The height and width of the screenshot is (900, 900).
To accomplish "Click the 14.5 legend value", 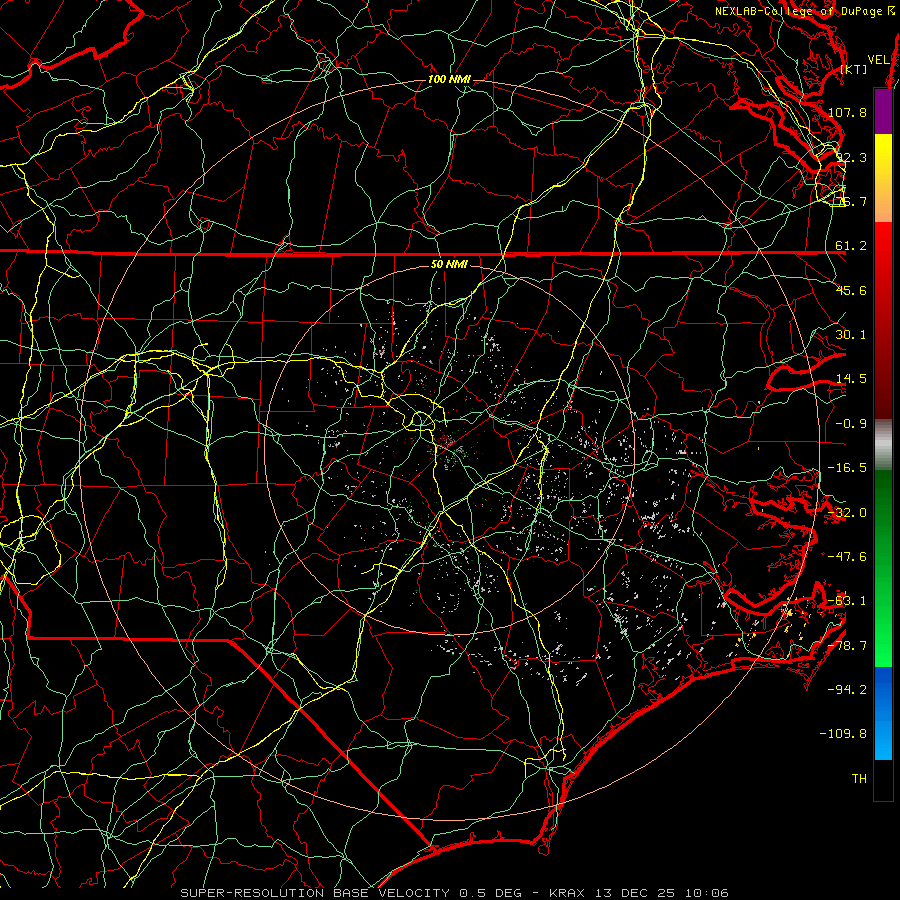I will tap(851, 379).
